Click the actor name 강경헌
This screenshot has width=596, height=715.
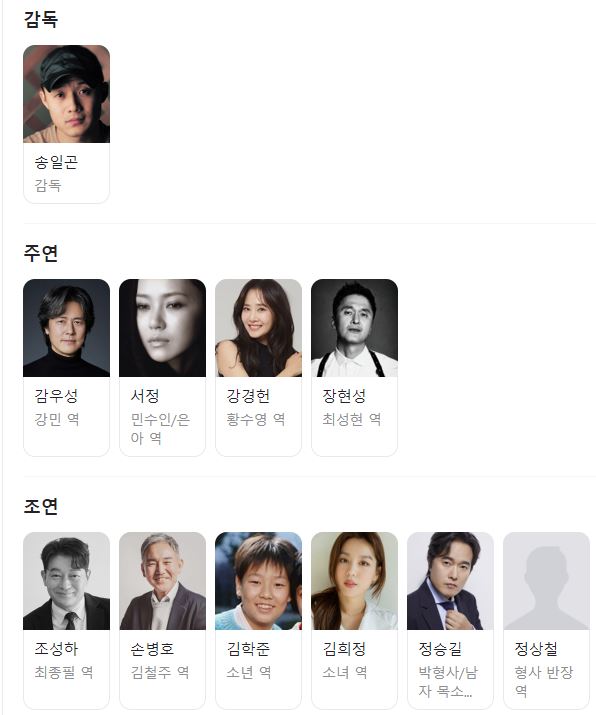pos(248,396)
